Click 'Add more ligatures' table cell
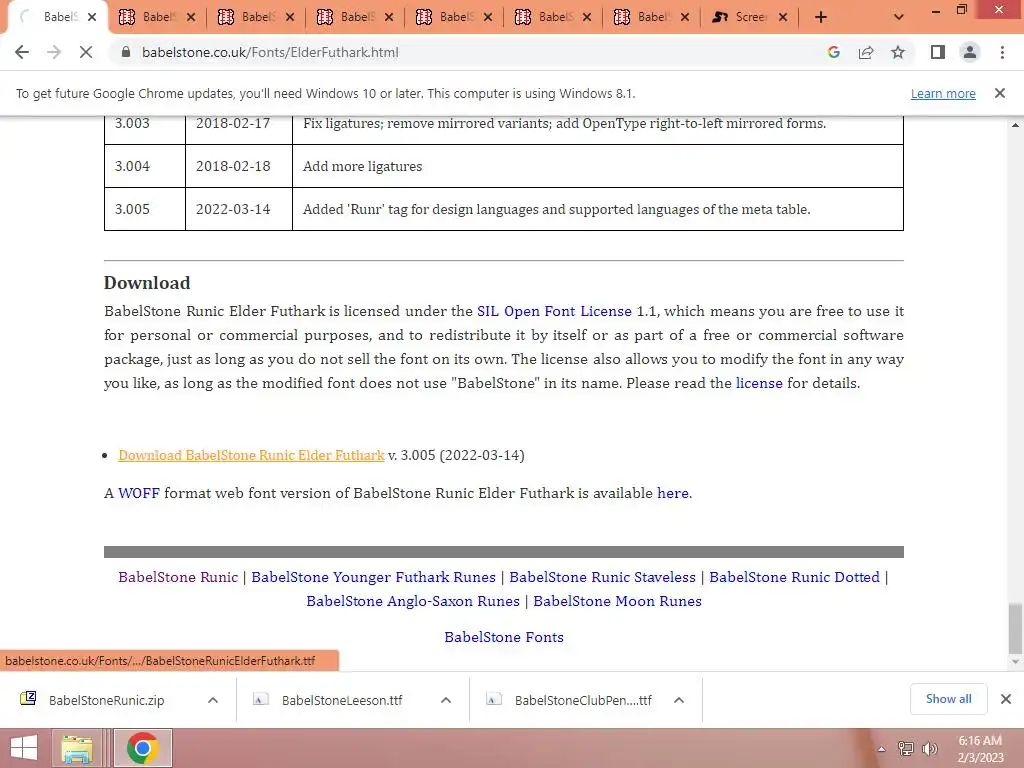Image resolution: width=1024 pixels, height=768 pixels. pos(598,166)
